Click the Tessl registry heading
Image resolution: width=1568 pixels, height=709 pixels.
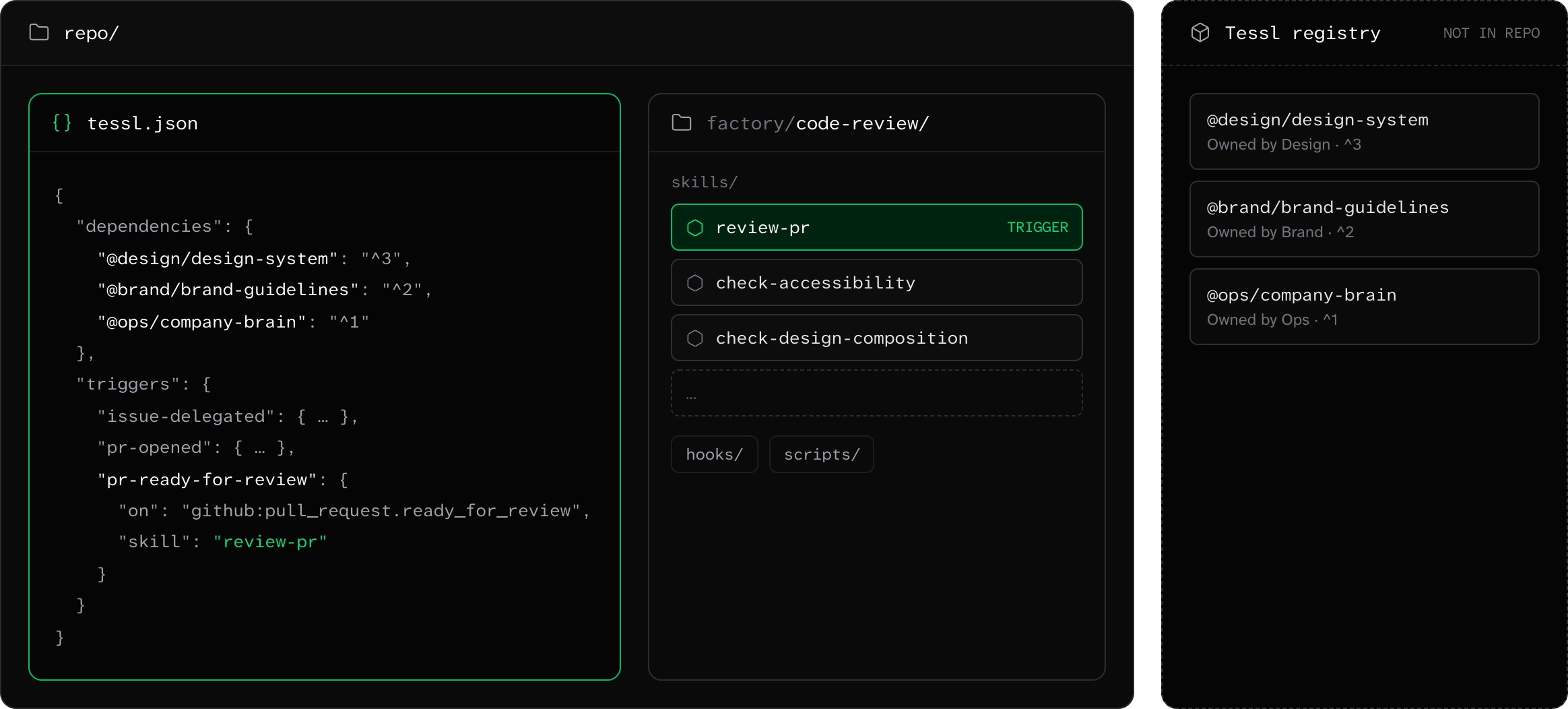tap(1303, 33)
